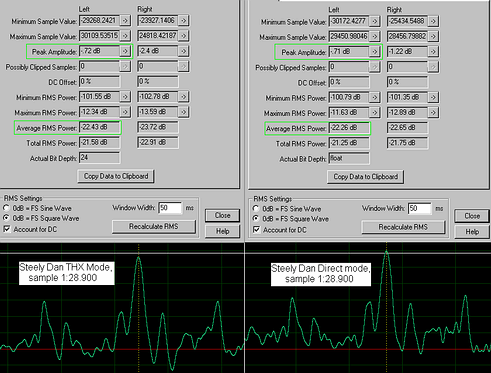
Task: Click Copy Data to Clipboard in the THX-side panel
Action: (x=116, y=176)
